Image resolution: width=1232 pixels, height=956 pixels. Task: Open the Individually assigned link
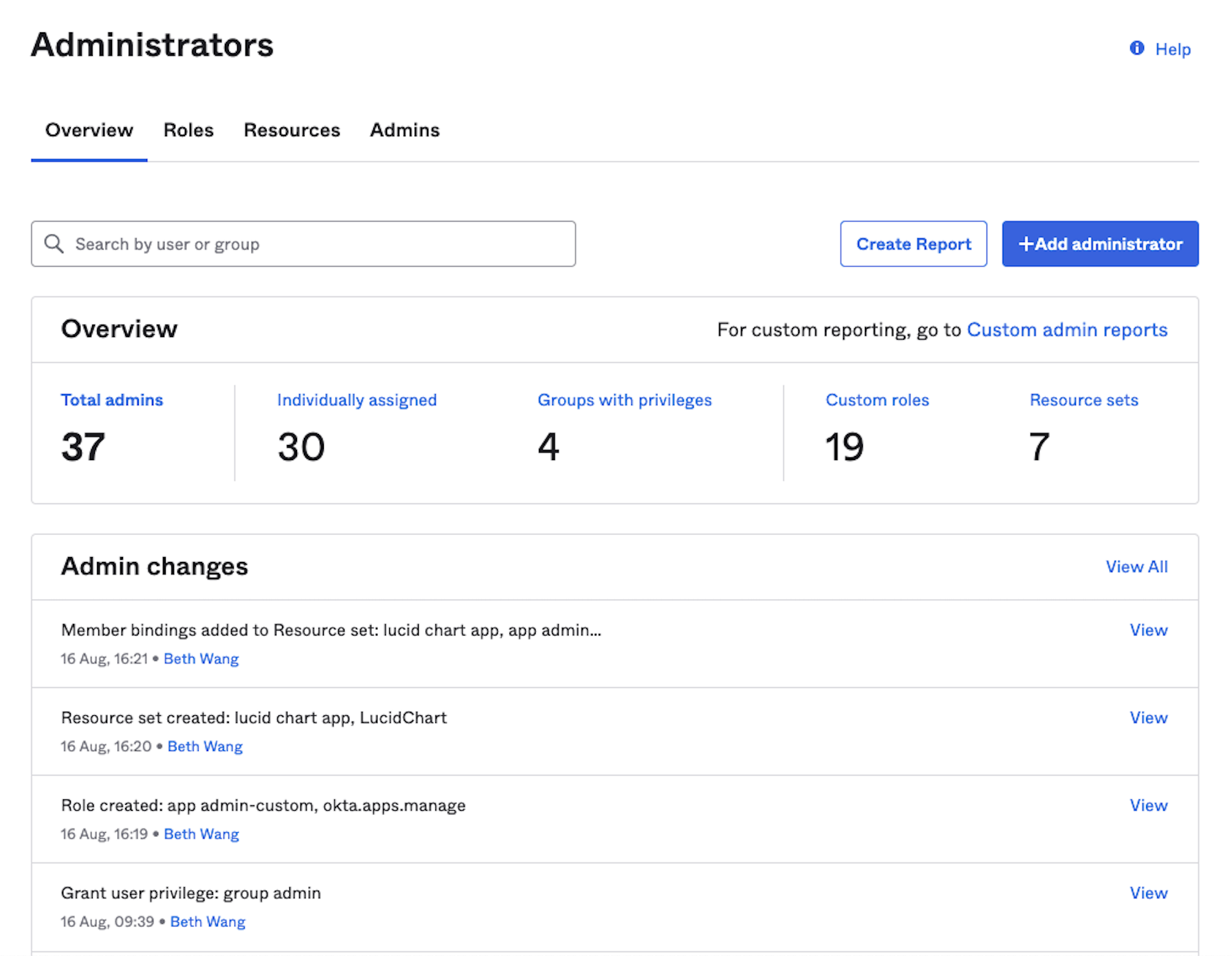pyautogui.click(x=357, y=400)
